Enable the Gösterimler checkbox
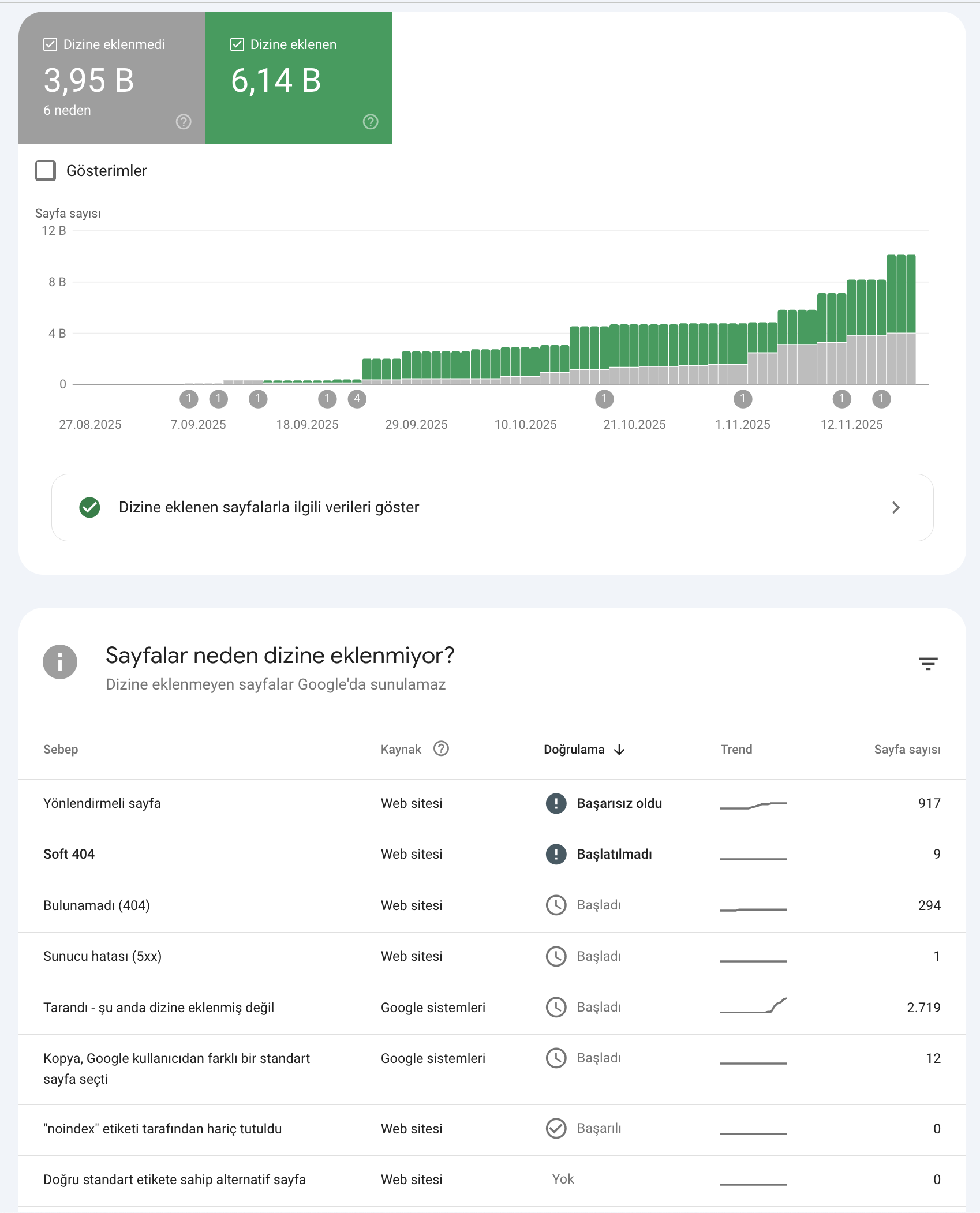This screenshot has width=980, height=1213. point(46,171)
